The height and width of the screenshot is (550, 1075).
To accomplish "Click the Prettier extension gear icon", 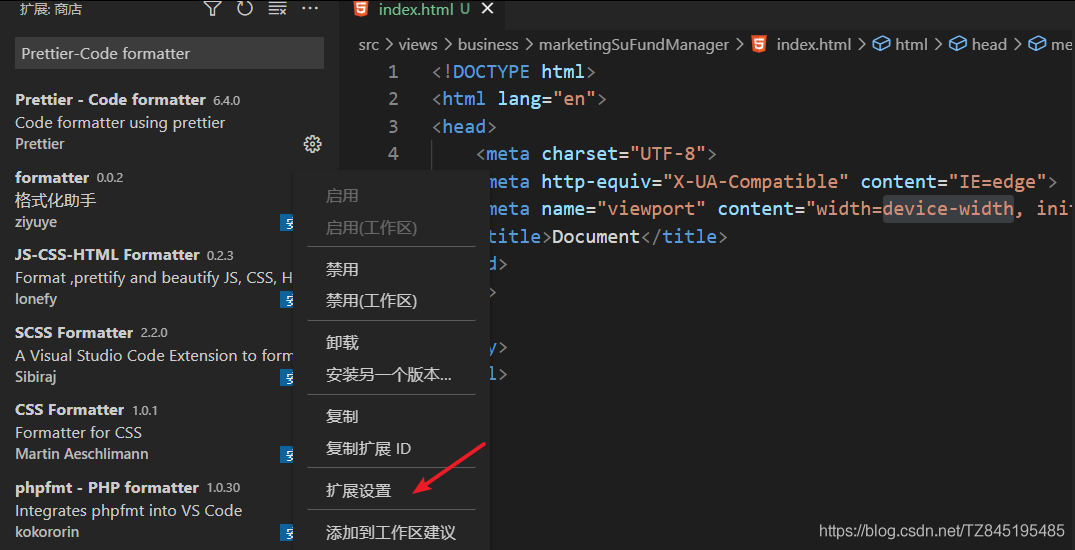I will coord(312,144).
